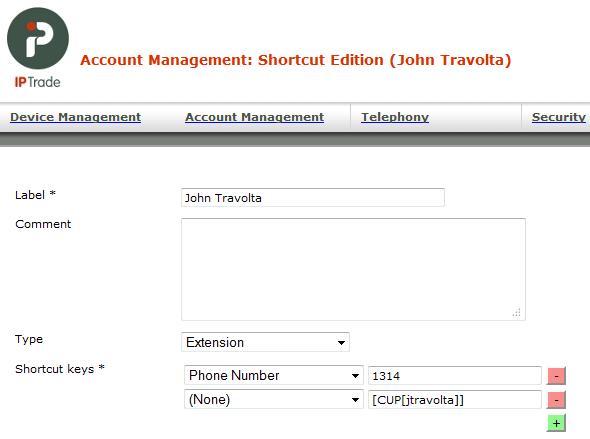Open the Device Management menu
Screen dimensions: 590x439
click(x=76, y=117)
